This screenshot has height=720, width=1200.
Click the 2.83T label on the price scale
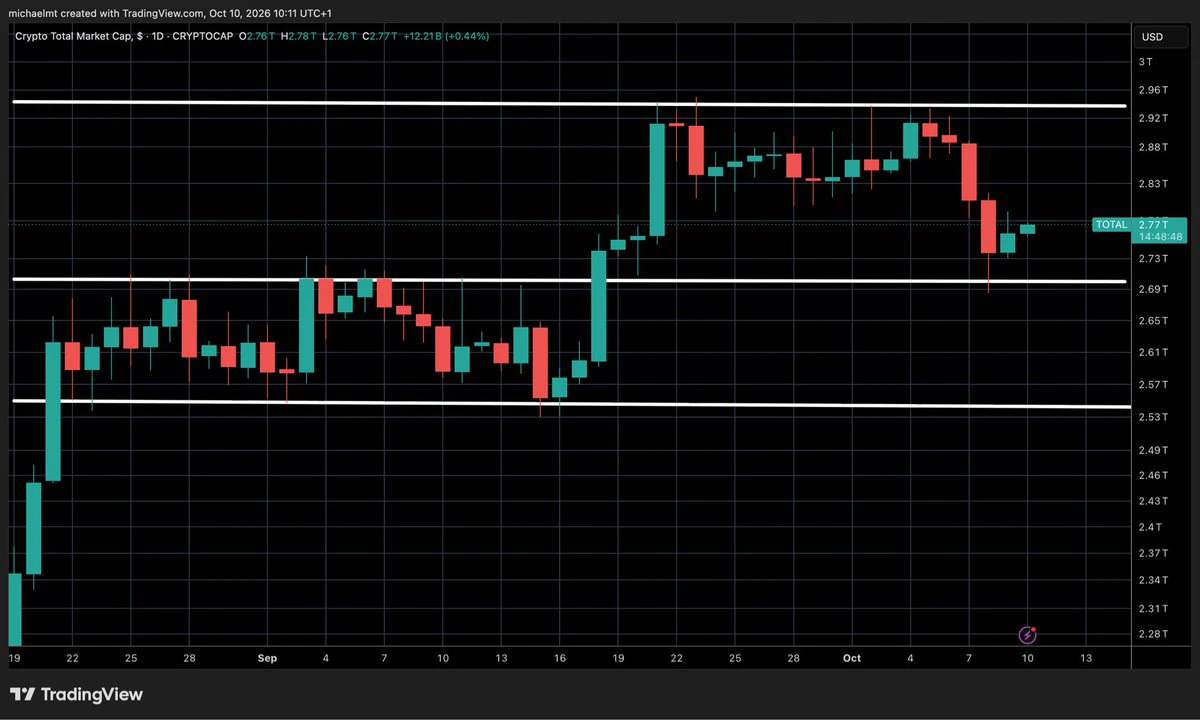(x=1152, y=184)
